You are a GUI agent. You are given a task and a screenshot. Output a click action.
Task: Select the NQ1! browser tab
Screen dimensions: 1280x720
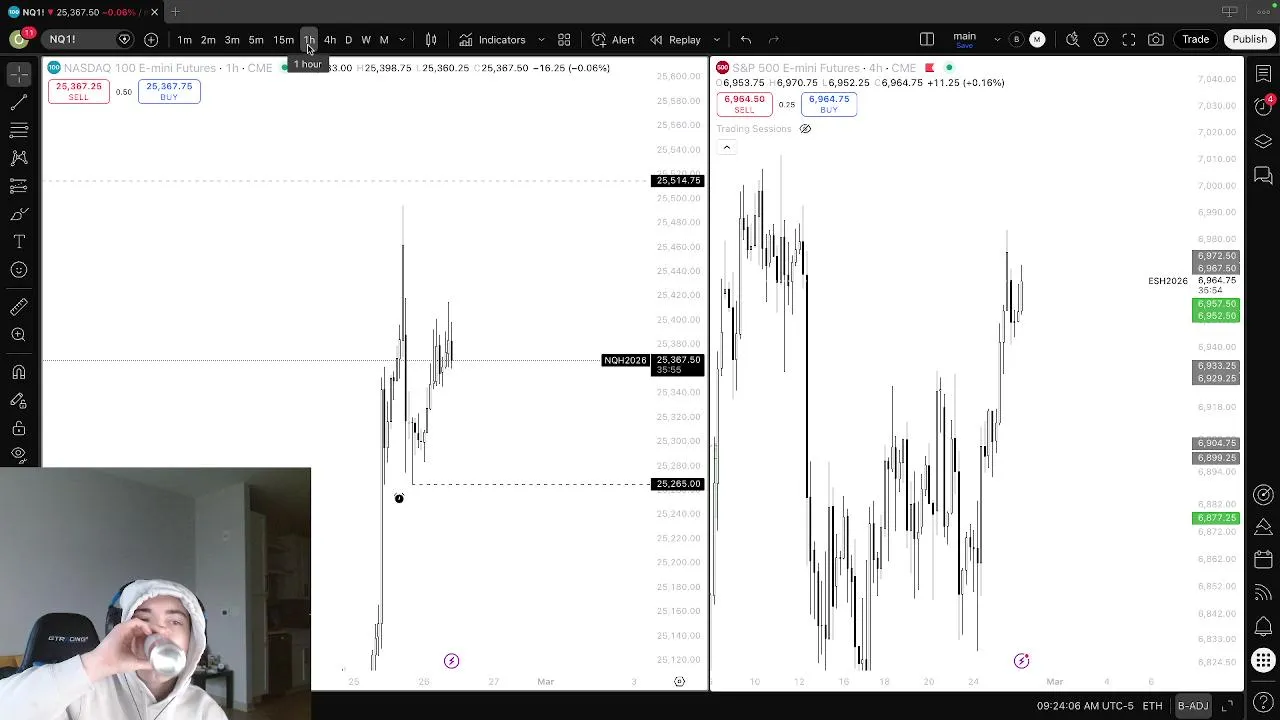[82, 12]
